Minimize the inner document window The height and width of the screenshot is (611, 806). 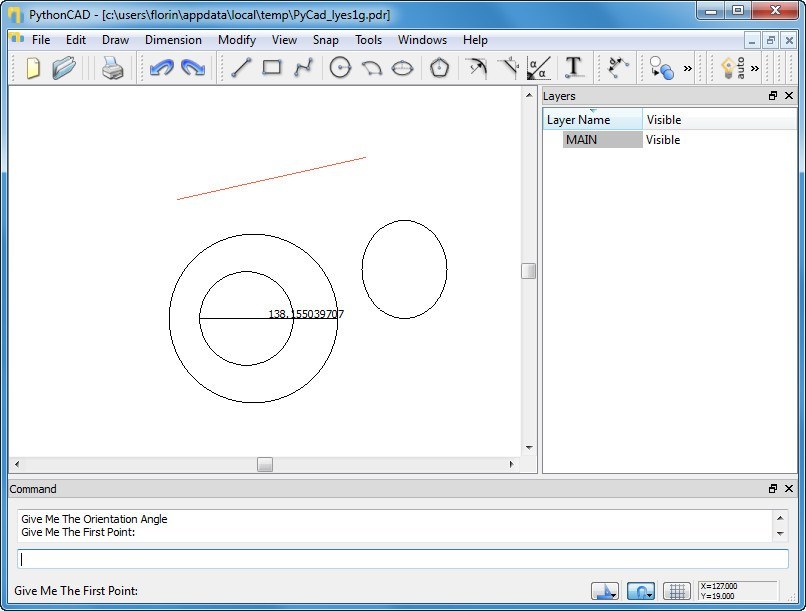(752, 41)
